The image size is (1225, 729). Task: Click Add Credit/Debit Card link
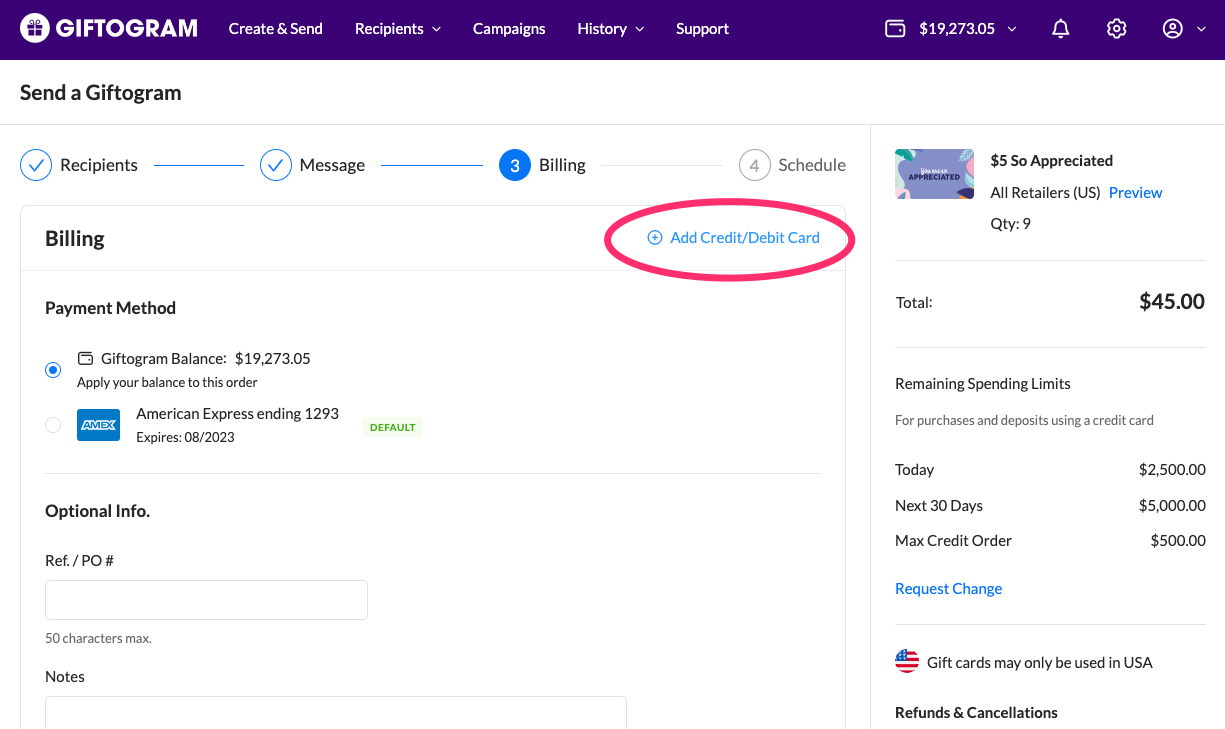(x=734, y=238)
